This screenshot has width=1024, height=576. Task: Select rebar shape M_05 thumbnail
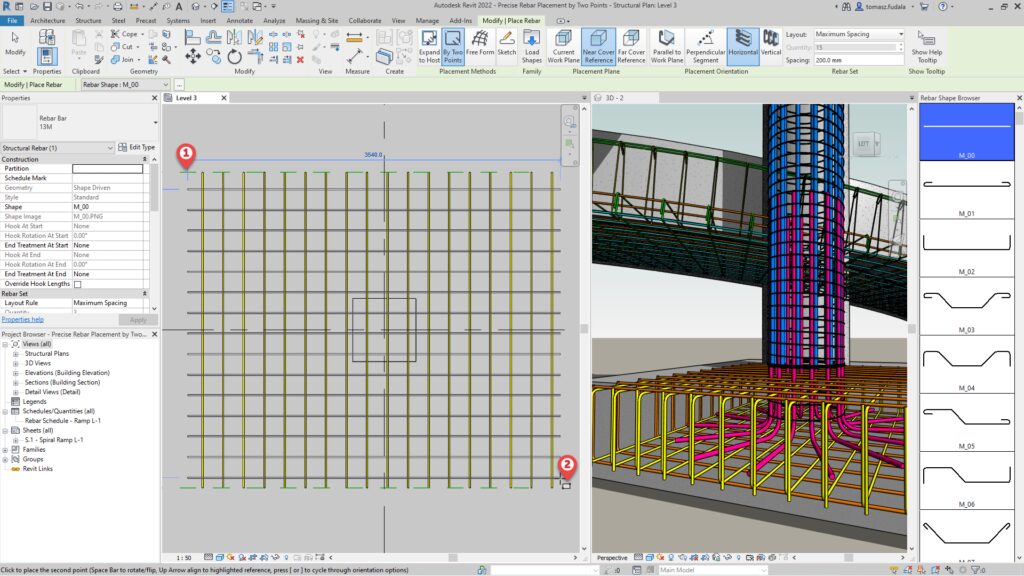[x=967, y=422]
